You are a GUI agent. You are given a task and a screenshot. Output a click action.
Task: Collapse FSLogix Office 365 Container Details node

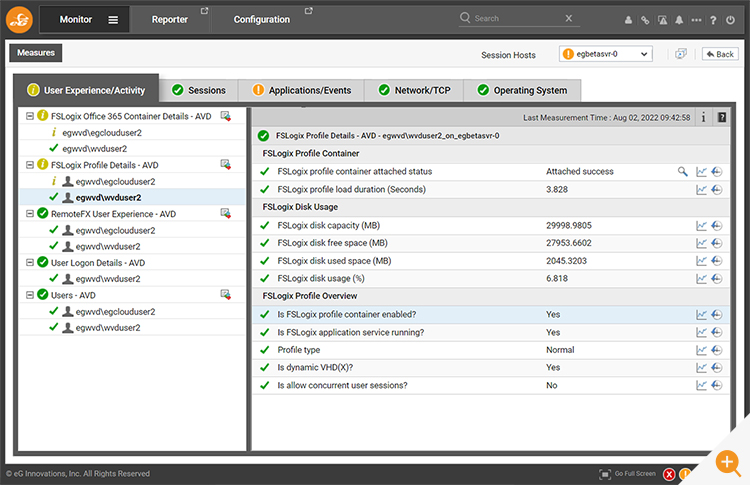pos(30,116)
